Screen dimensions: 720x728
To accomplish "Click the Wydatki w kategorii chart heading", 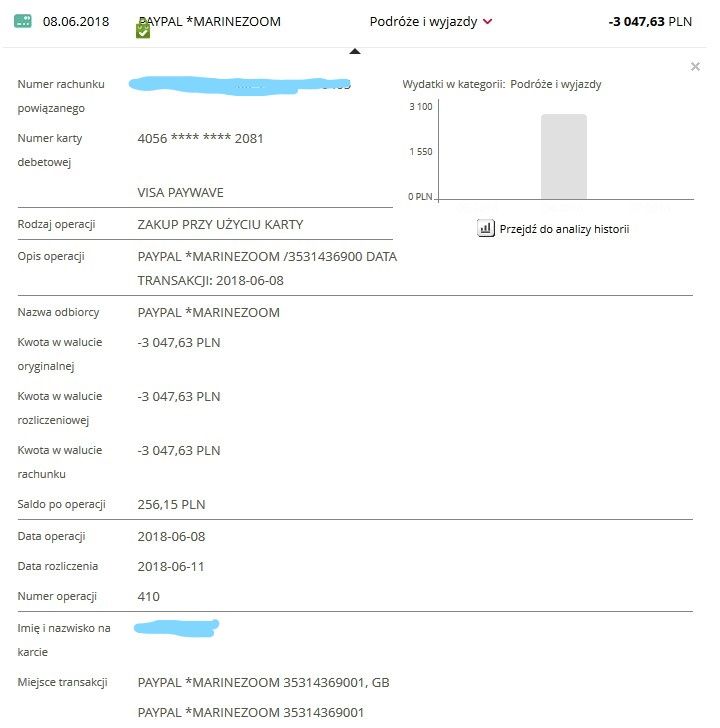I will (502, 85).
